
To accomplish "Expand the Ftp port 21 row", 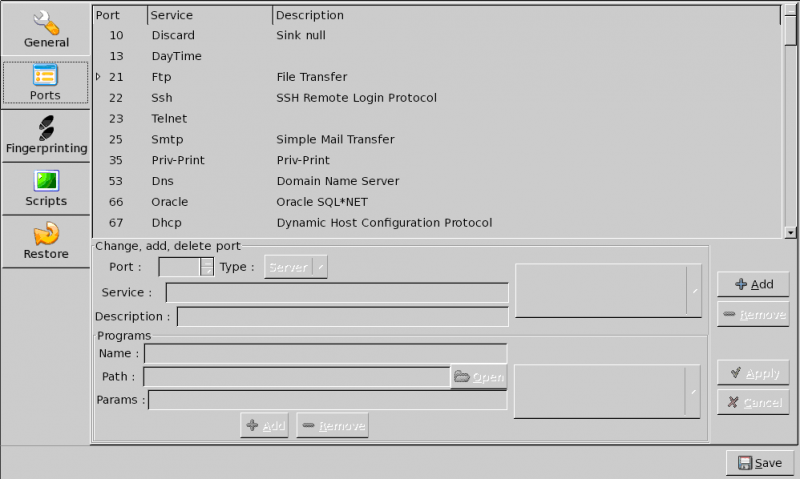I will point(98,77).
